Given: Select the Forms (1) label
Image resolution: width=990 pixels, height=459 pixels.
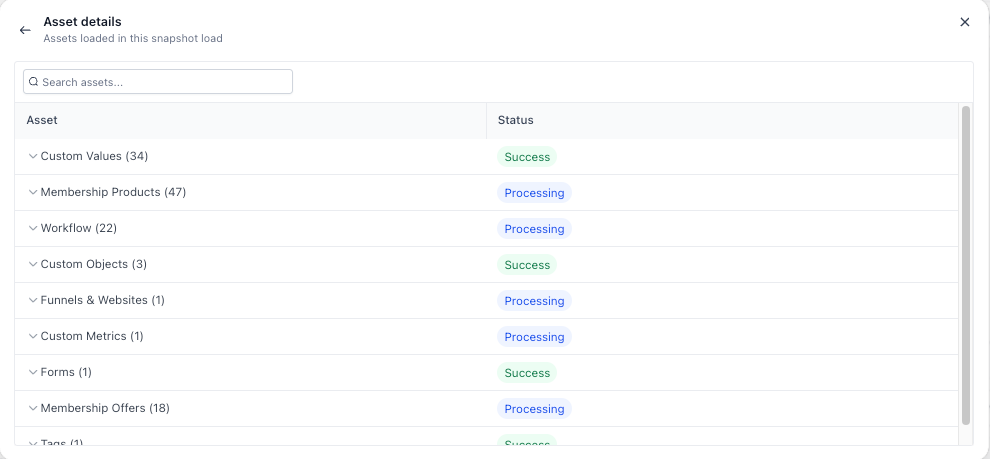Looking at the screenshot, I should [x=66, y=372].
